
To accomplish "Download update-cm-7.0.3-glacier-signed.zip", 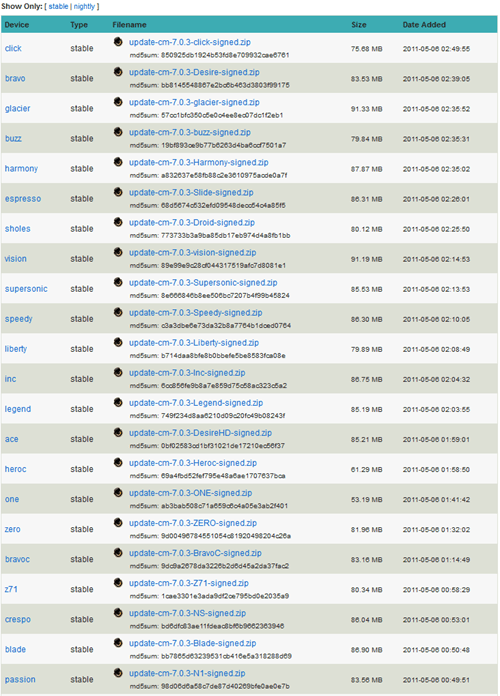I will tap(194, 103).
